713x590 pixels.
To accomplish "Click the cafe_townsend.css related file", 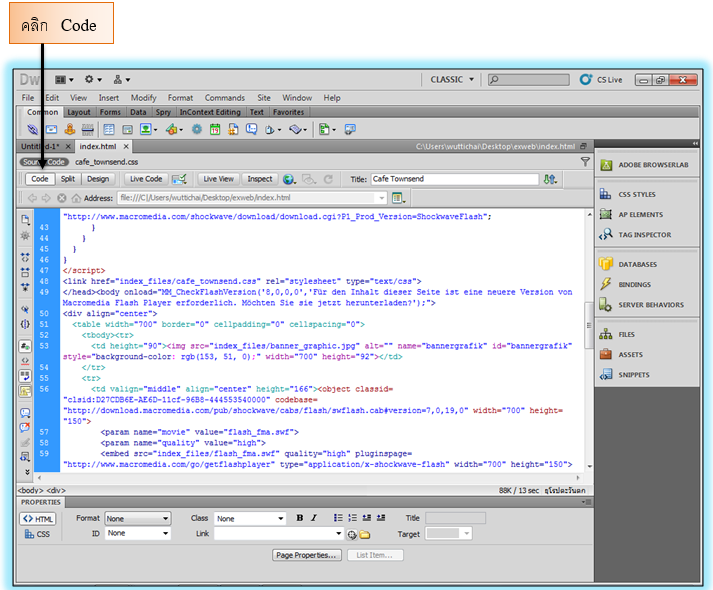I will click(x=106, y=161).
